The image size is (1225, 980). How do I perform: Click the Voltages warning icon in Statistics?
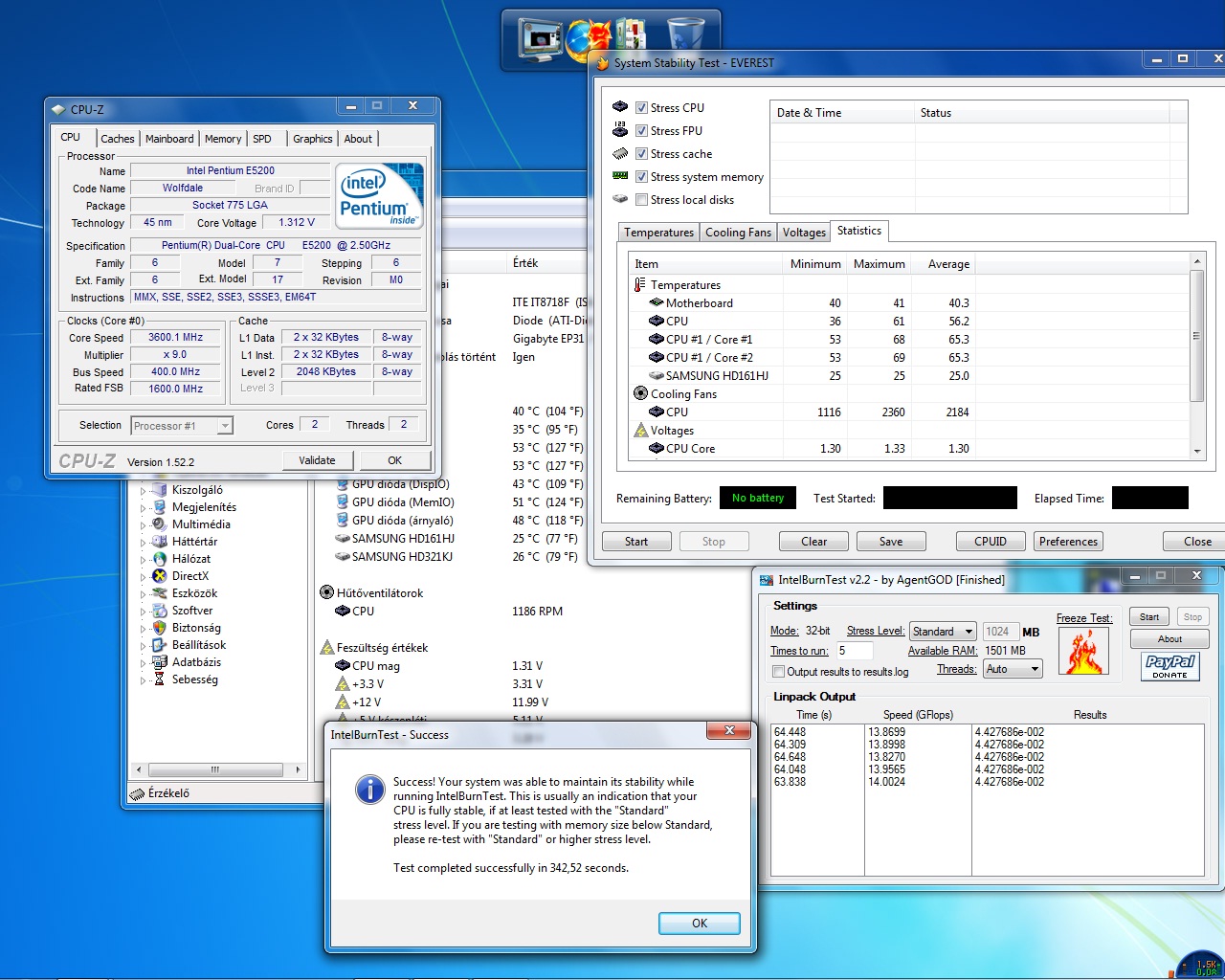[640, 430]
